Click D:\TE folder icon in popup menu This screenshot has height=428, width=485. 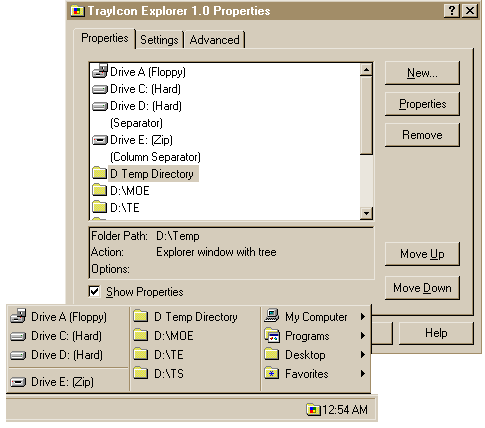[141, 354]
